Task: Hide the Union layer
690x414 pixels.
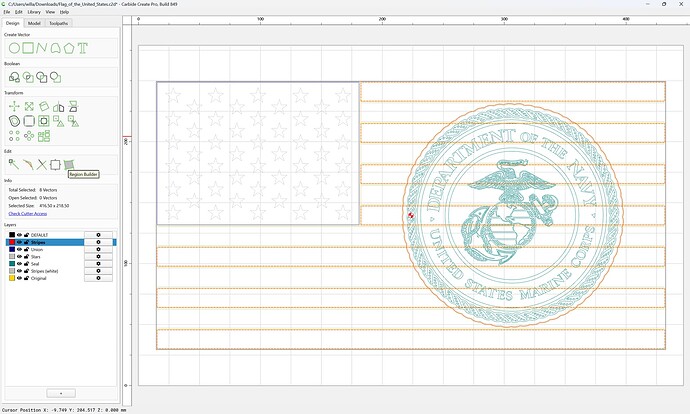Action: point(19,249)
